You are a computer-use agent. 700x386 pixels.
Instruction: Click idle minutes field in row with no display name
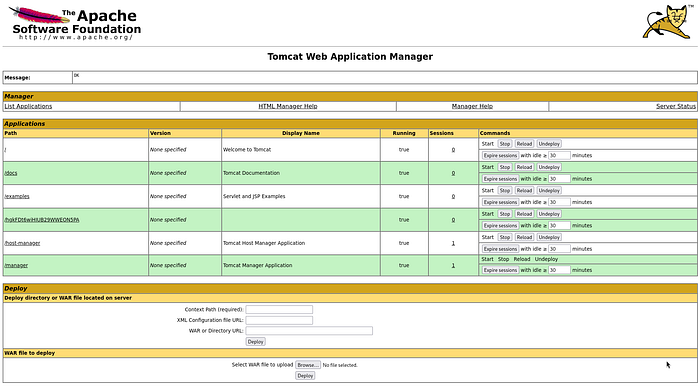(x=559, y=225)
